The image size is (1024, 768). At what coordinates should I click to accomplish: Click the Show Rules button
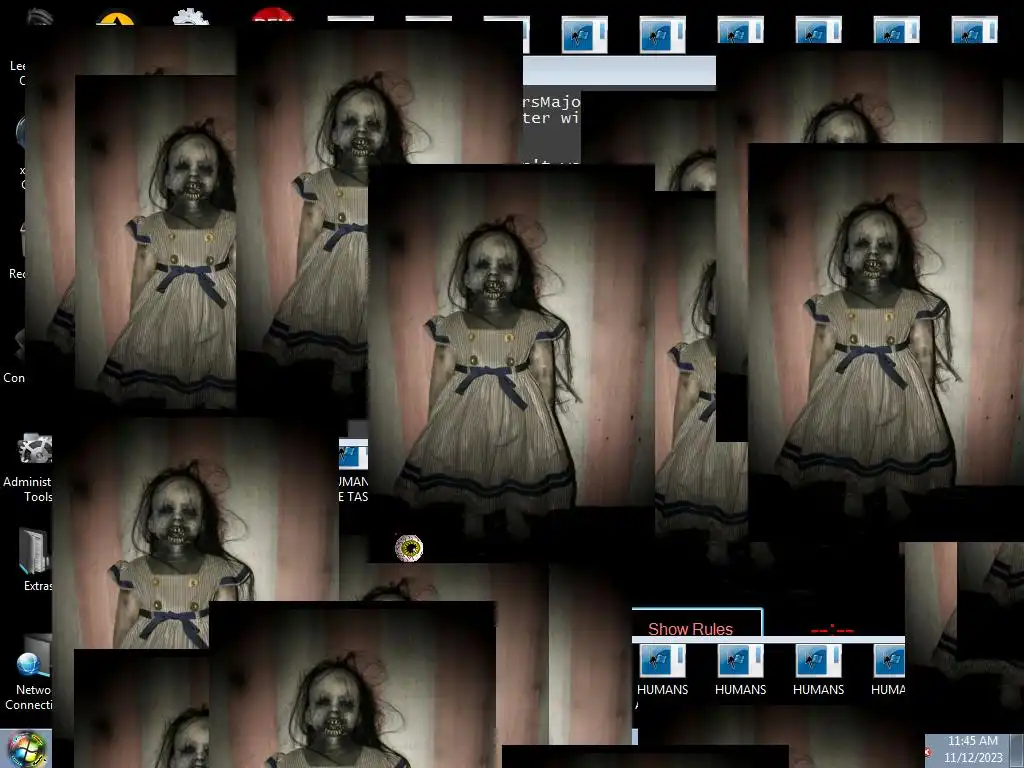click(697, 622)
